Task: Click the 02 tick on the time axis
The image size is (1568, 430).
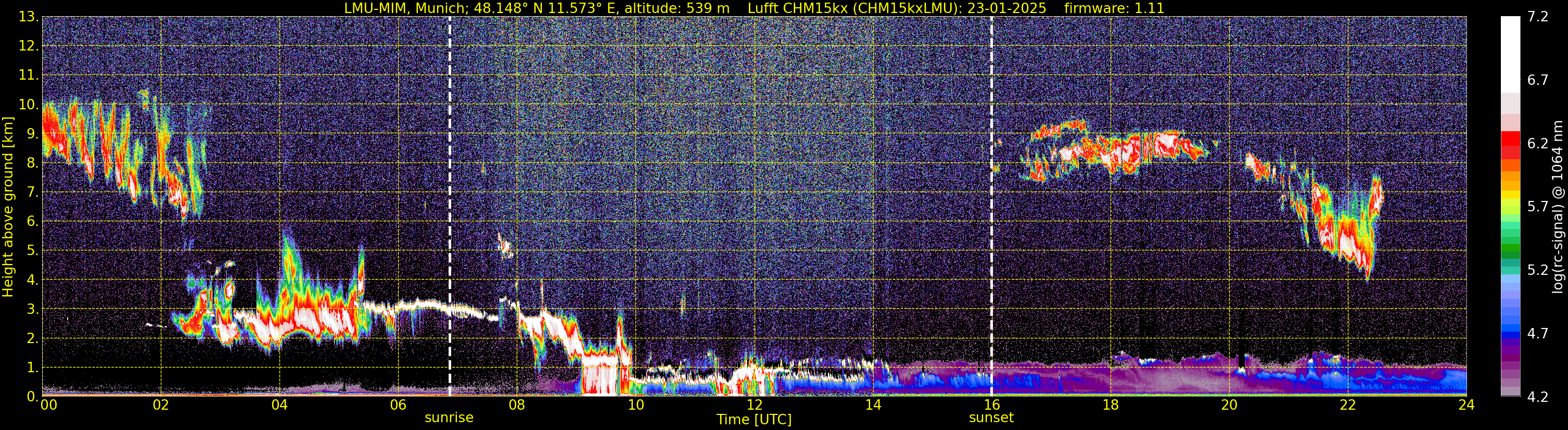Action: pos(161,405)
